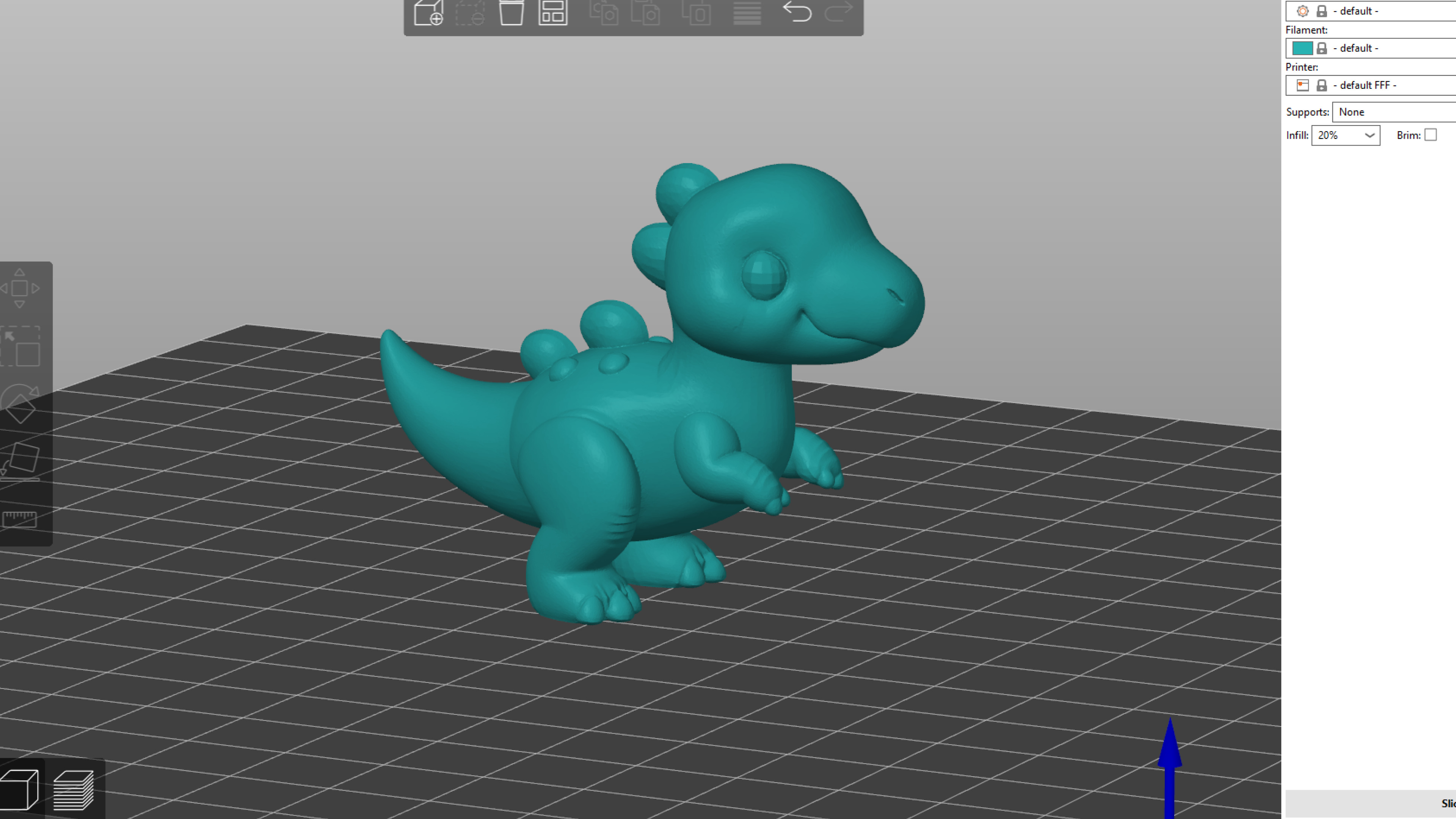The height and width of the screenshot is (819, 1456).
Task: Select the ruler Measure tool
Action: click(x=20, y=519)
